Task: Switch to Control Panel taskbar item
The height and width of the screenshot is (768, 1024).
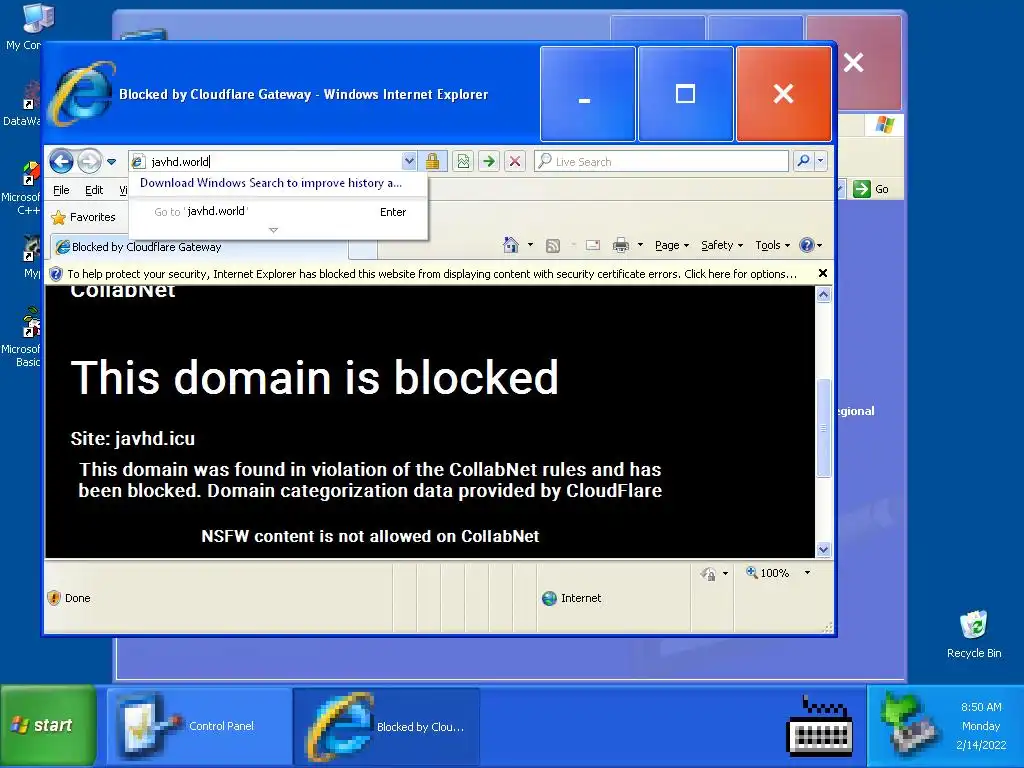Action: [199, 726]
